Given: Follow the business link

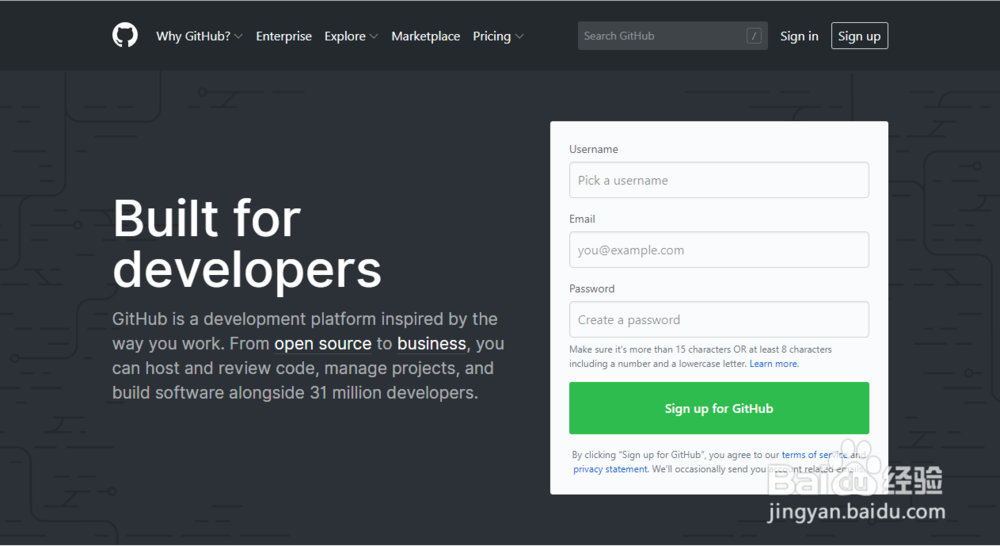Looking at the screenshot, I should 432,344.
